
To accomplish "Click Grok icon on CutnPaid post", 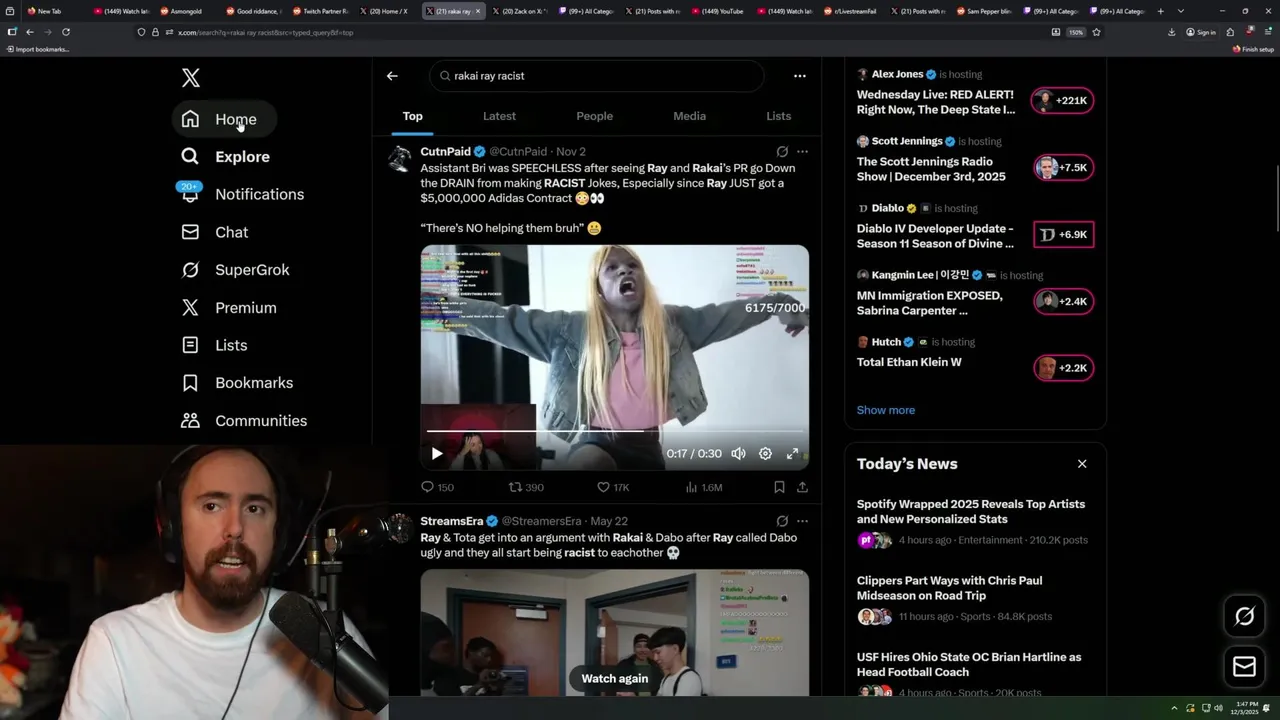I will pos(782,152).
